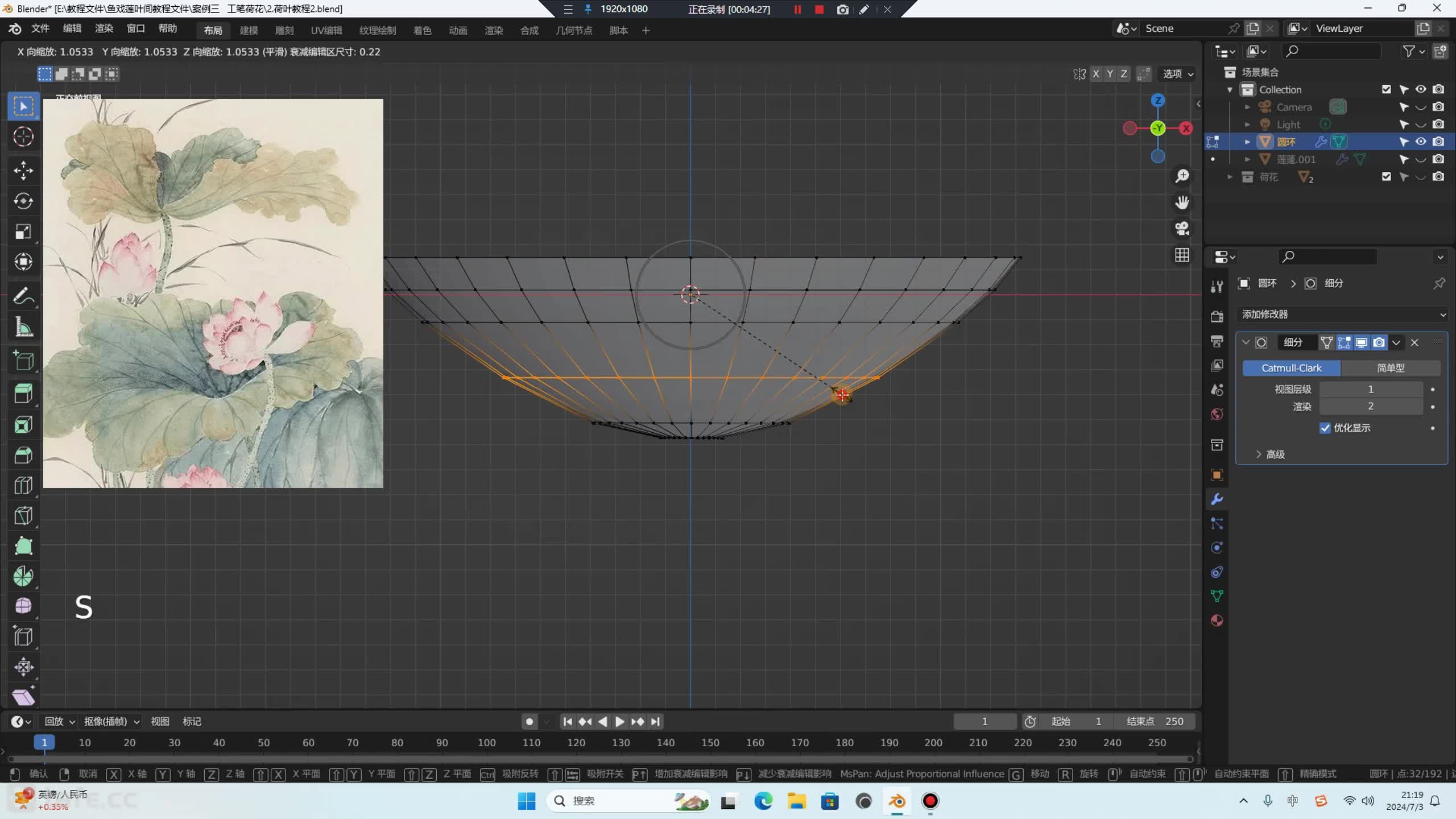
Task: Select the Scale tool
Action: (x=23, y=231)
